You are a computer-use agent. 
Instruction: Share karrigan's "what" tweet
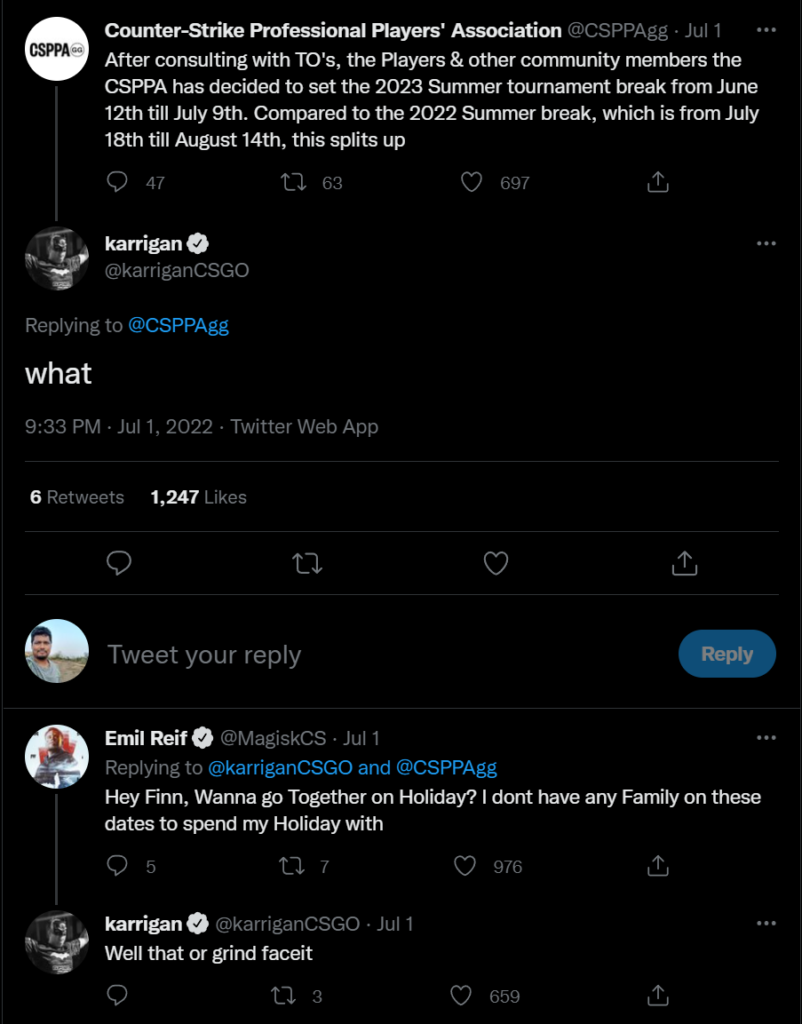684,563
